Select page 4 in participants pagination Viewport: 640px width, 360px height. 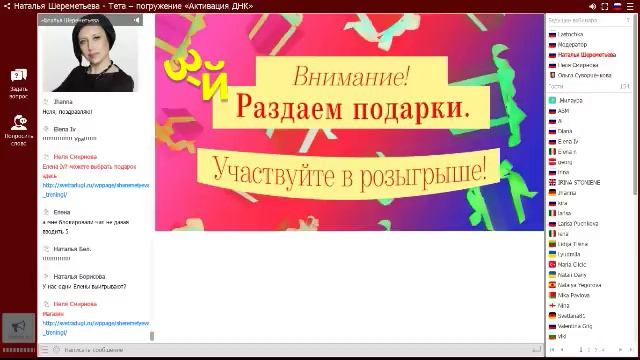[603, 350]
